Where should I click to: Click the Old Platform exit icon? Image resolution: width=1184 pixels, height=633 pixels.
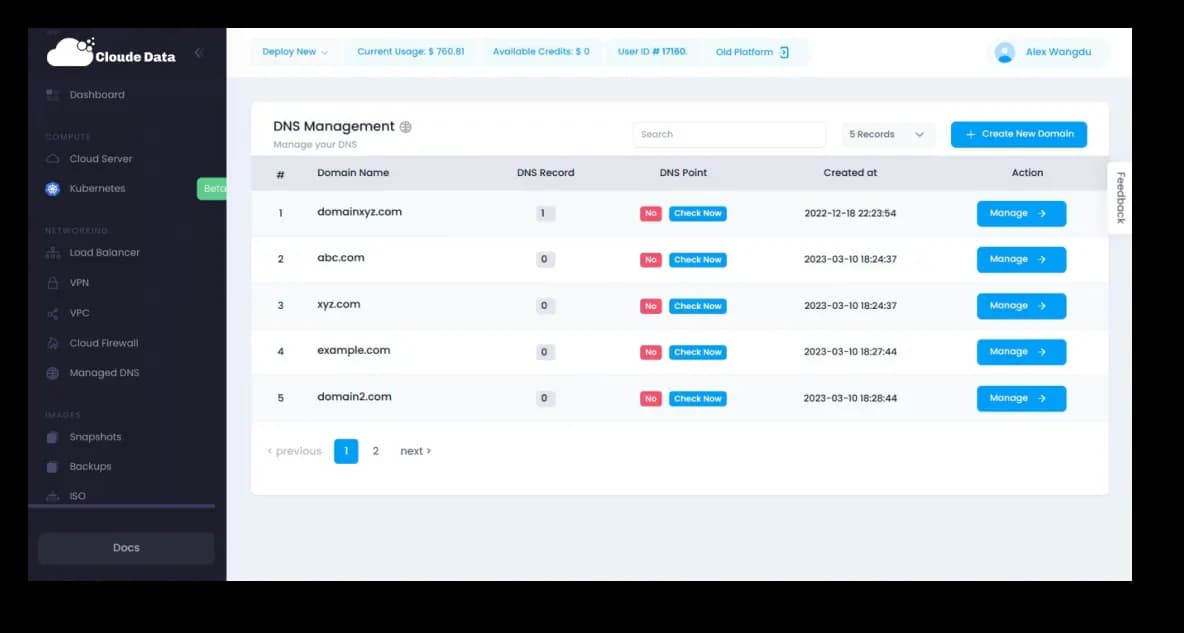click(x=784, y=52)
